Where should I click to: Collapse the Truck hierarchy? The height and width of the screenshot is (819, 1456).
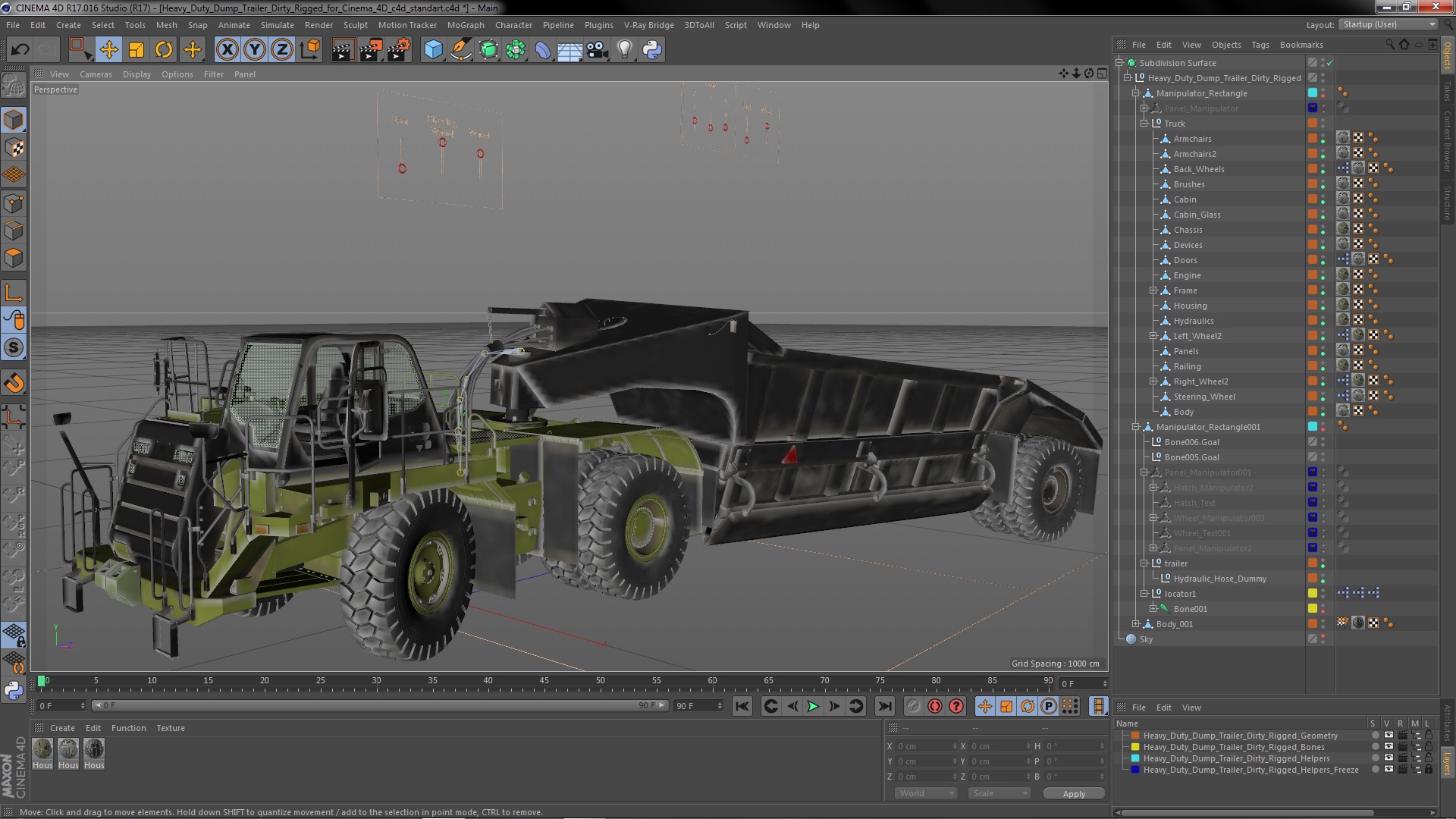(1144, 124)
